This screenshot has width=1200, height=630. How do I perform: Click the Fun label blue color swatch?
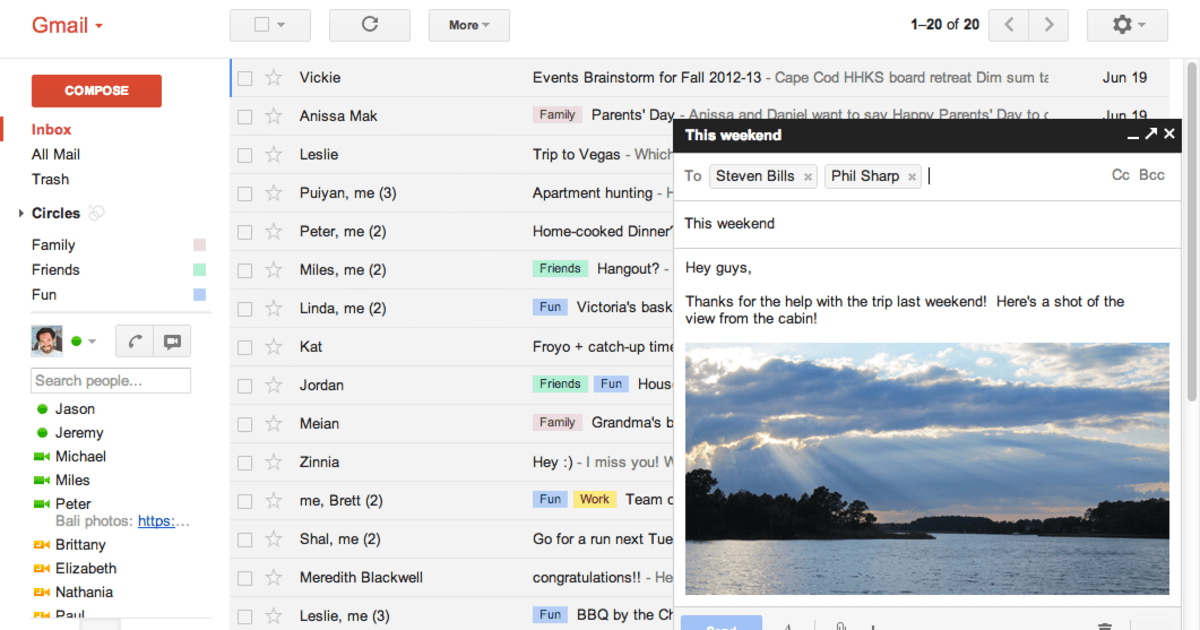click(199, 295)
